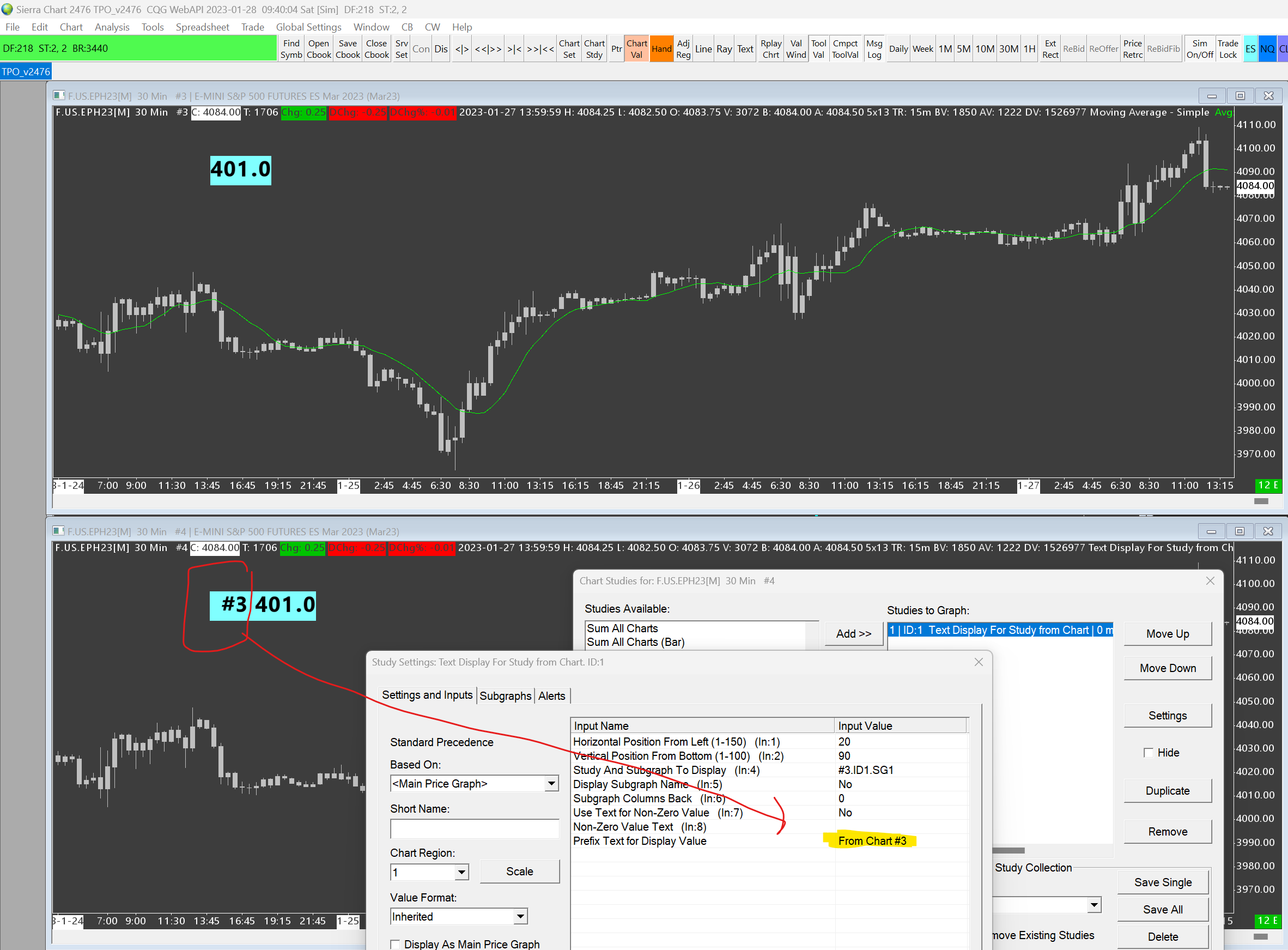Expand the Based On dropdown
Screen dimensions: 1288x950
coord(551,783)
